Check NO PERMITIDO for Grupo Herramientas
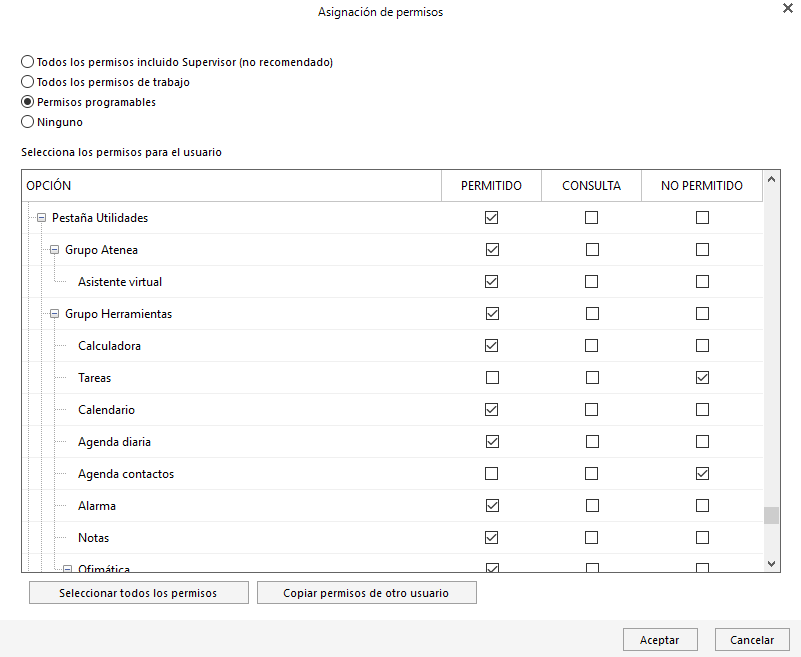Viewport: 801px width, 657px height. 702,314
